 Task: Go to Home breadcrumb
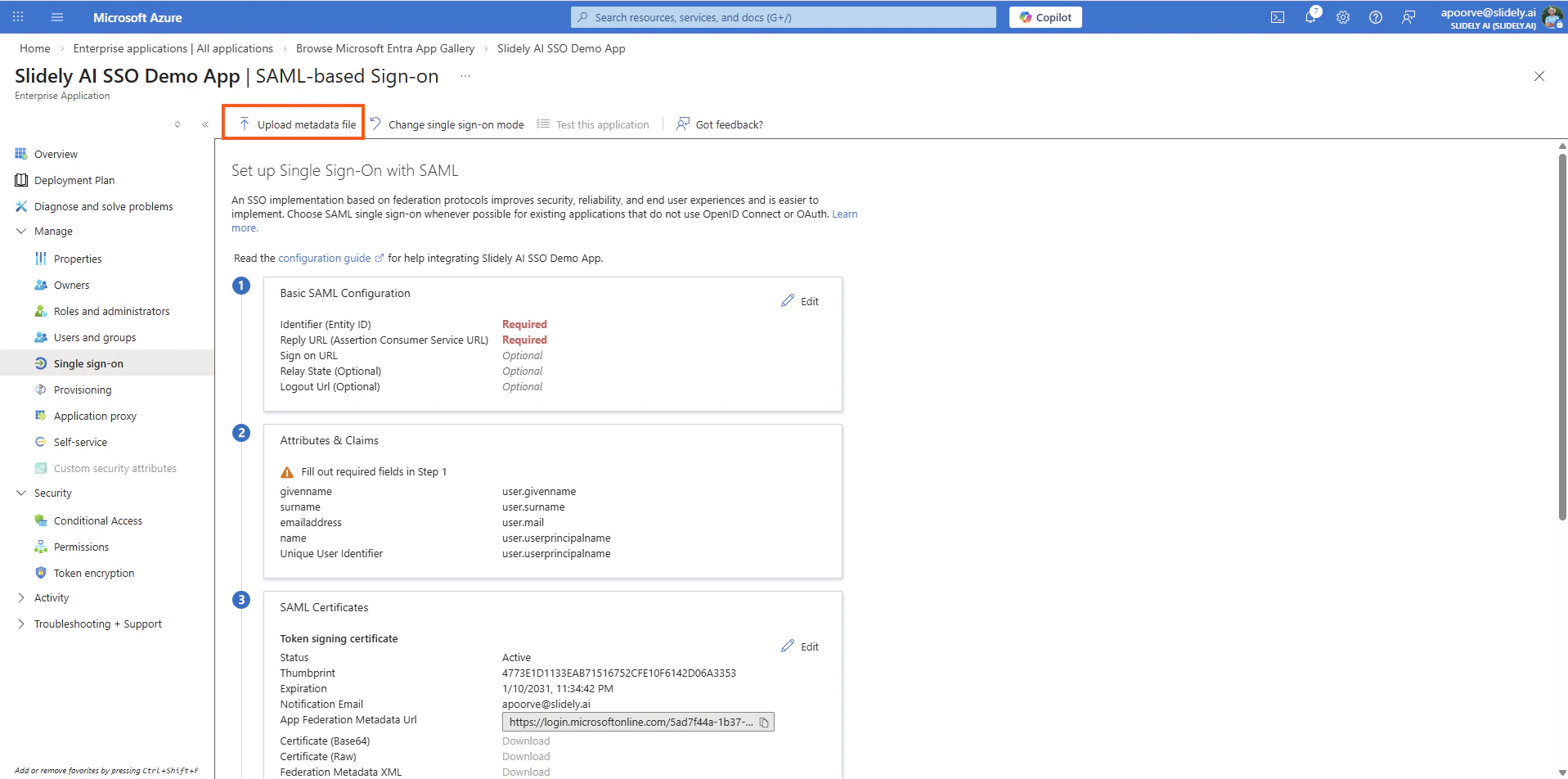(35, 48)
